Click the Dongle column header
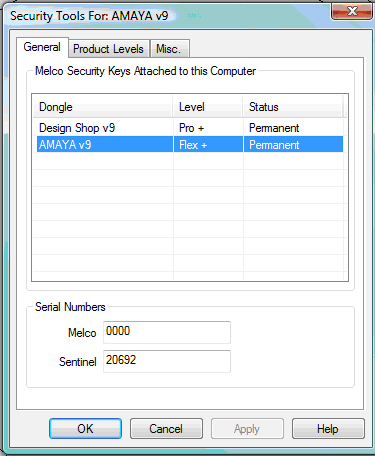This screenshot has width=375, height=456. coord(103,107)
